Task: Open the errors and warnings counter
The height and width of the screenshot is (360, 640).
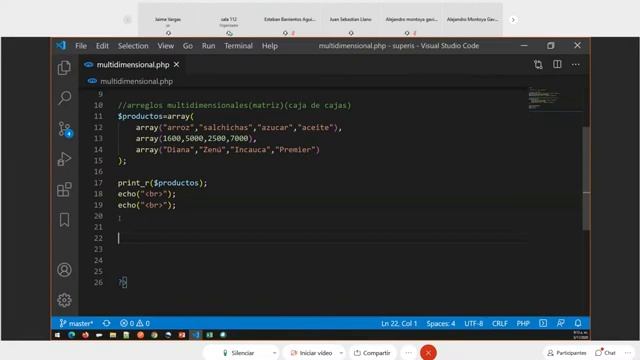Action: pos(135,323)
